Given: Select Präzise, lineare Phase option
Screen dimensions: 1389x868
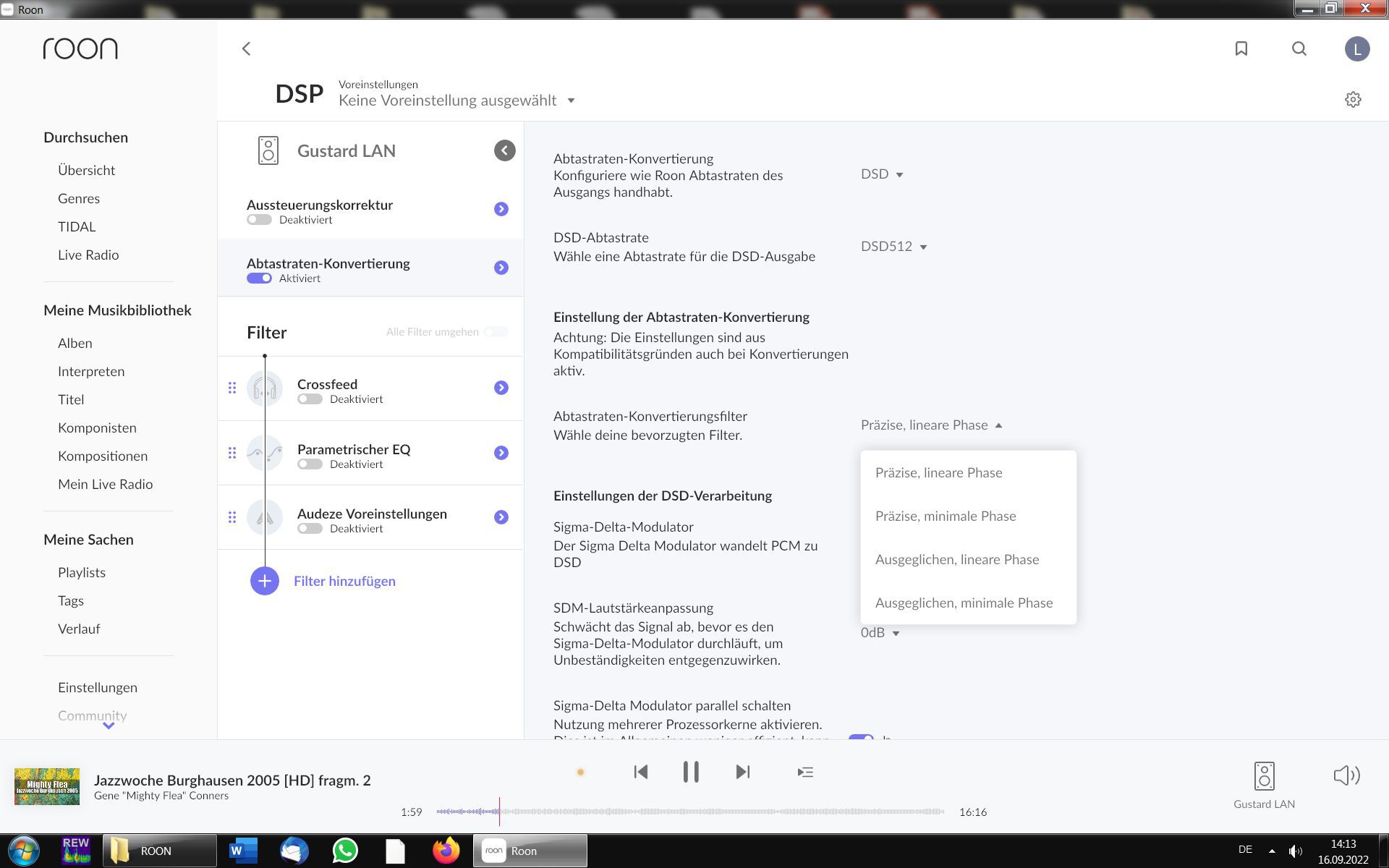Looking at the screenshot, I should coord(968,472).
